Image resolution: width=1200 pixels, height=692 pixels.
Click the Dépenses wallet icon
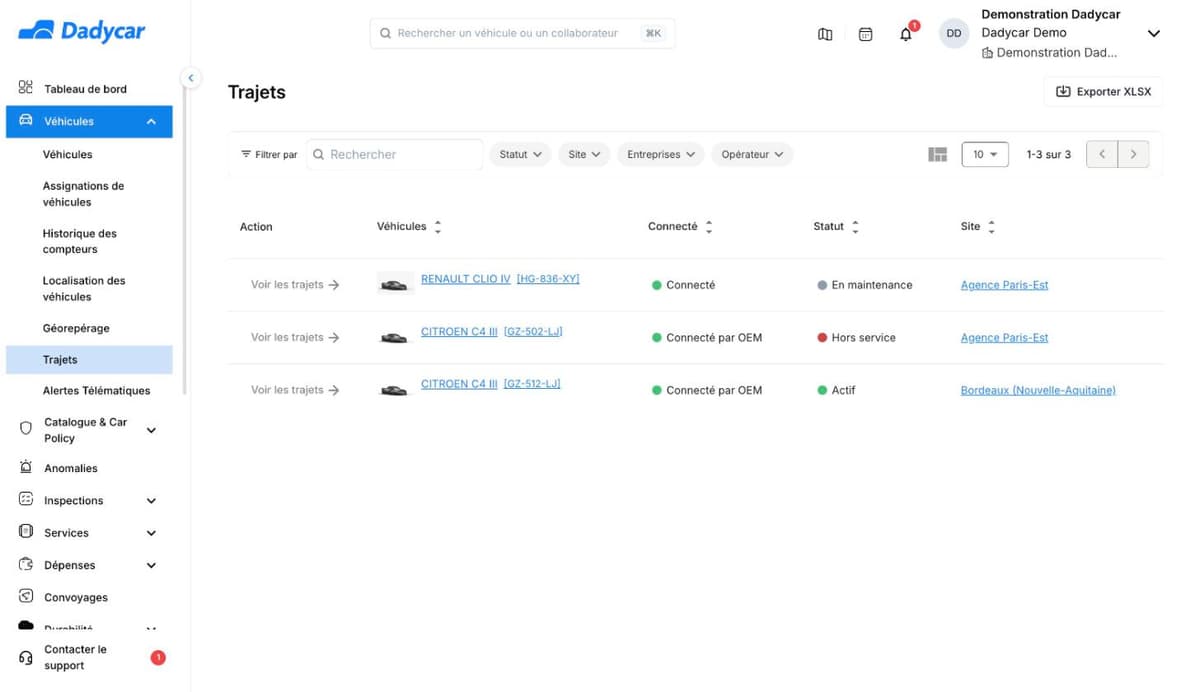(x=26, y=564)
